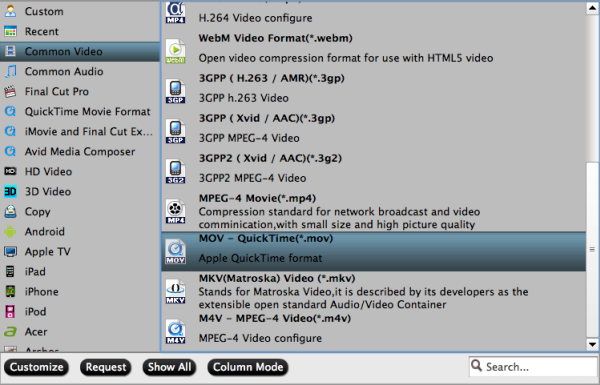Click the Search input field
Viewport: 600px width, 385px height.
tap(533, 367)
